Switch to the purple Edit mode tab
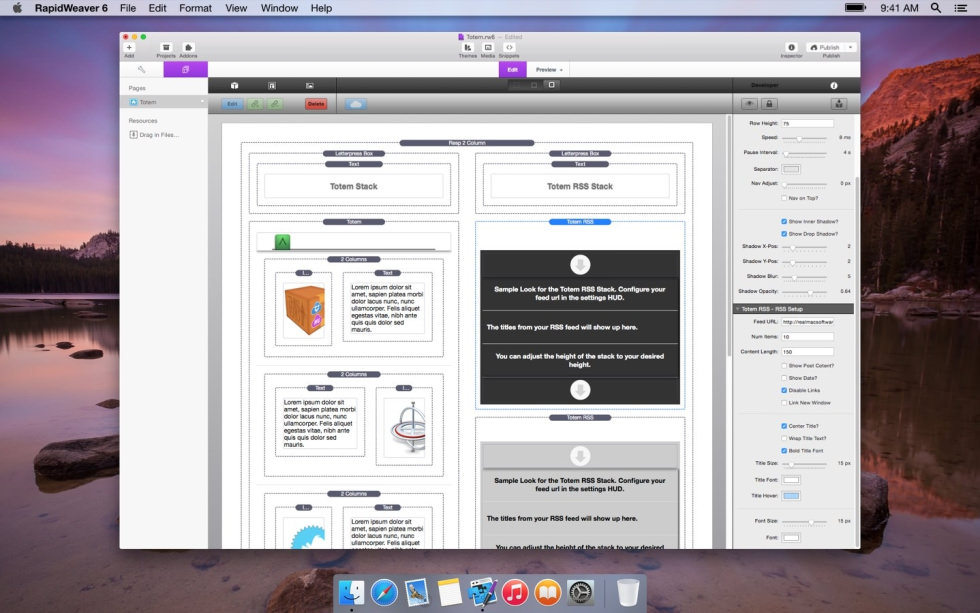This screenshot has height=613, width=980. click(x=512, y=69)
